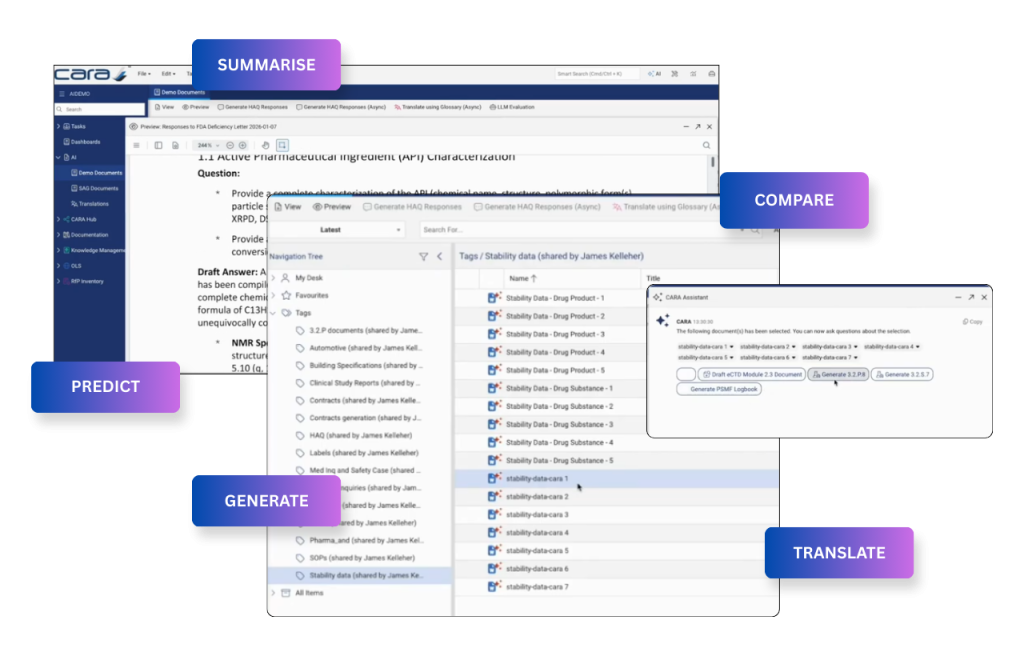Click the zoom out icon in preview toolbar
This screenshot has width=1024, height=656.
tap(230, 145)
